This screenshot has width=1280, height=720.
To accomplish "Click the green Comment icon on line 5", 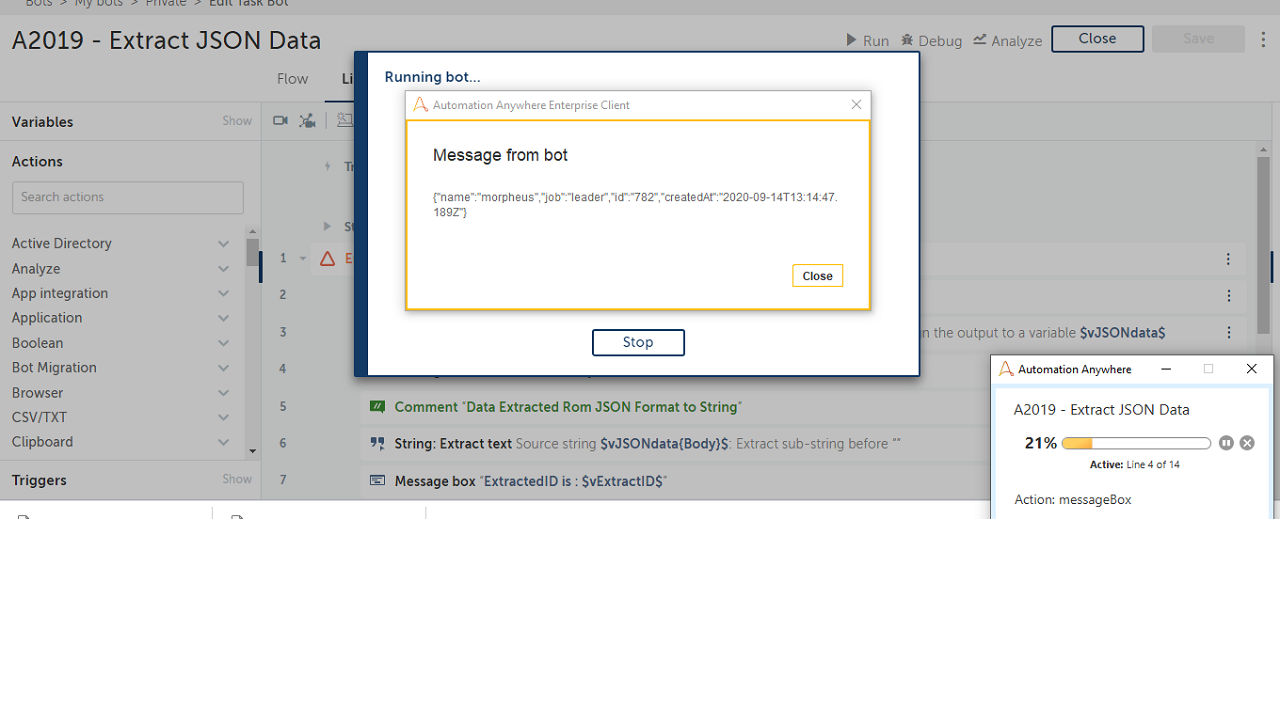I will click(377, 407).
